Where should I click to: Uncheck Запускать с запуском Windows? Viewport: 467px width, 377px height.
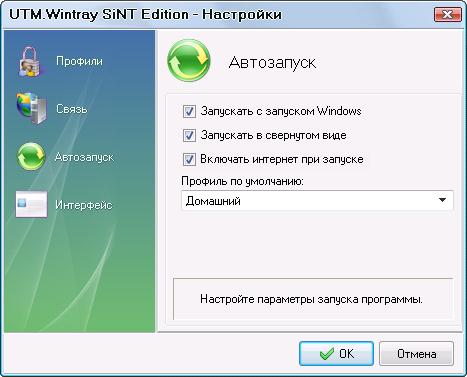click(x=189, y=111)
